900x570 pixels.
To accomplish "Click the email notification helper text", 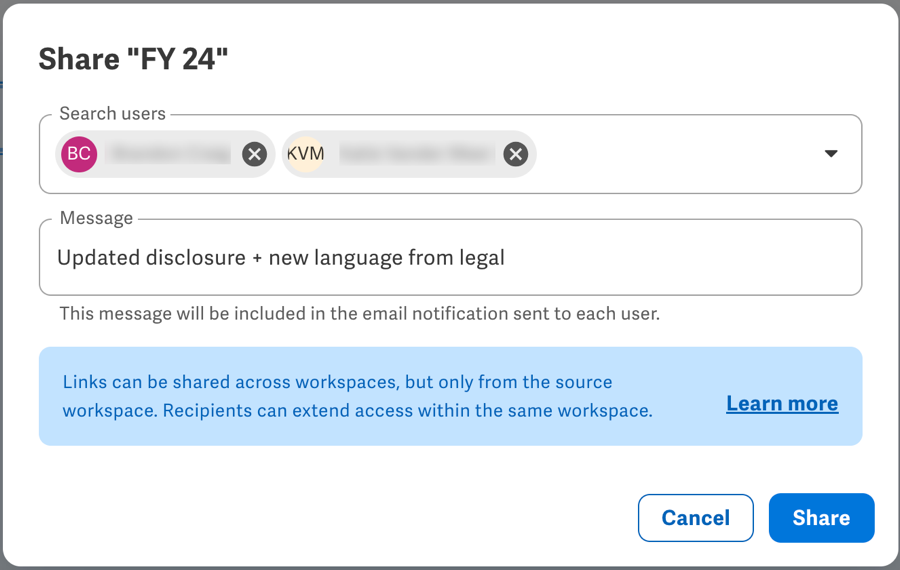I will pyautogui.click(x=360, y=313).
